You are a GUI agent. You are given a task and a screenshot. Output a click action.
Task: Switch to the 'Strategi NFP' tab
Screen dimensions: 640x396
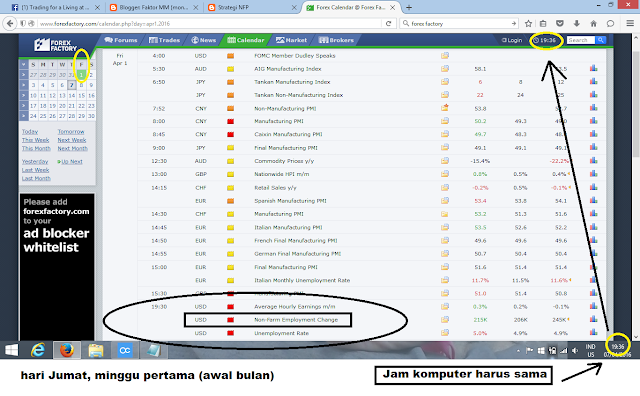coord(252,7)
